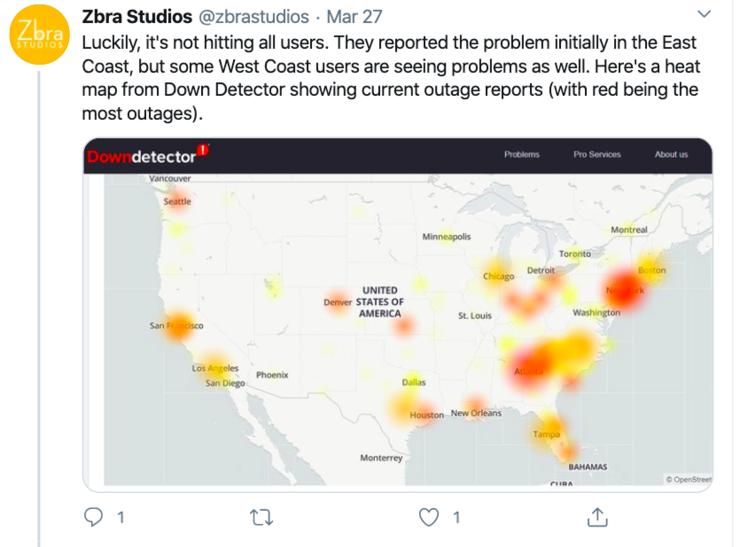
Task: Click the @zbrastudios handle
Action: tap(253, 18)
